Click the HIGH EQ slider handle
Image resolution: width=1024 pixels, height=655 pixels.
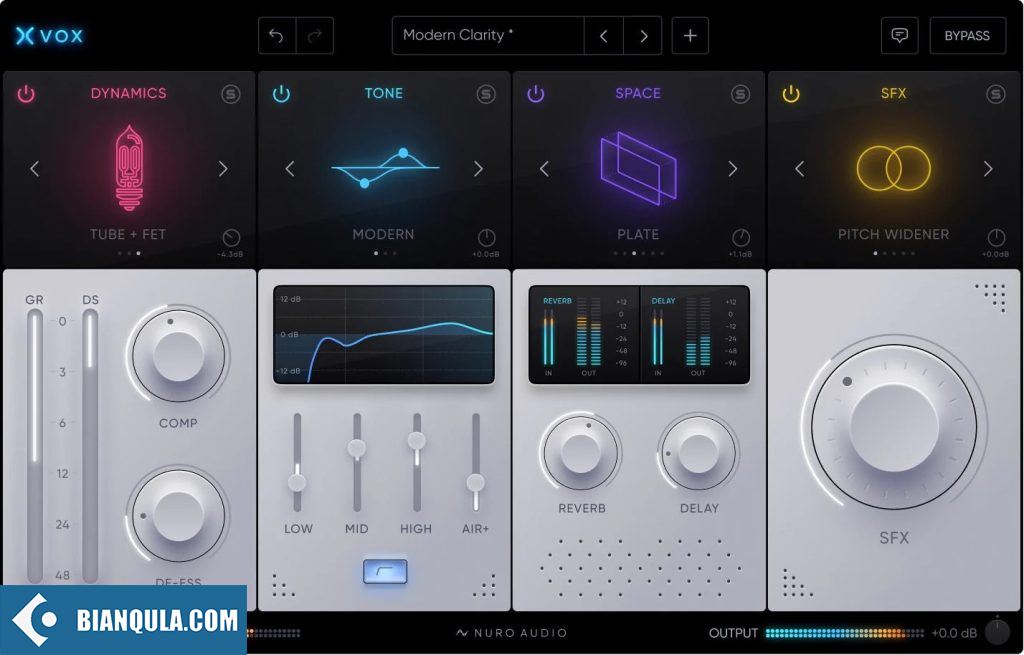pos(417,441)
